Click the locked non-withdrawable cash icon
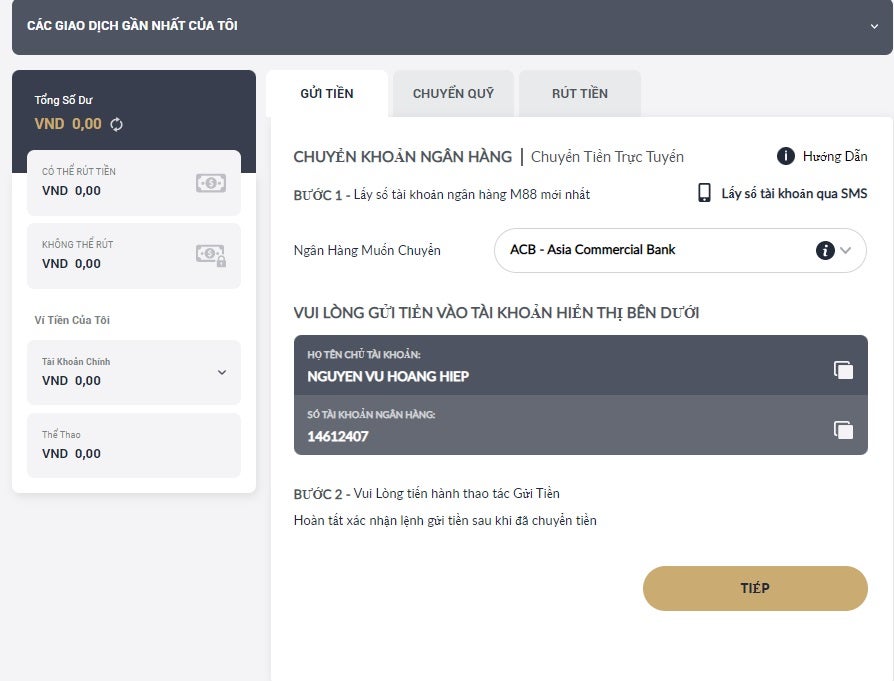The image size is (894, 681). 210,256
